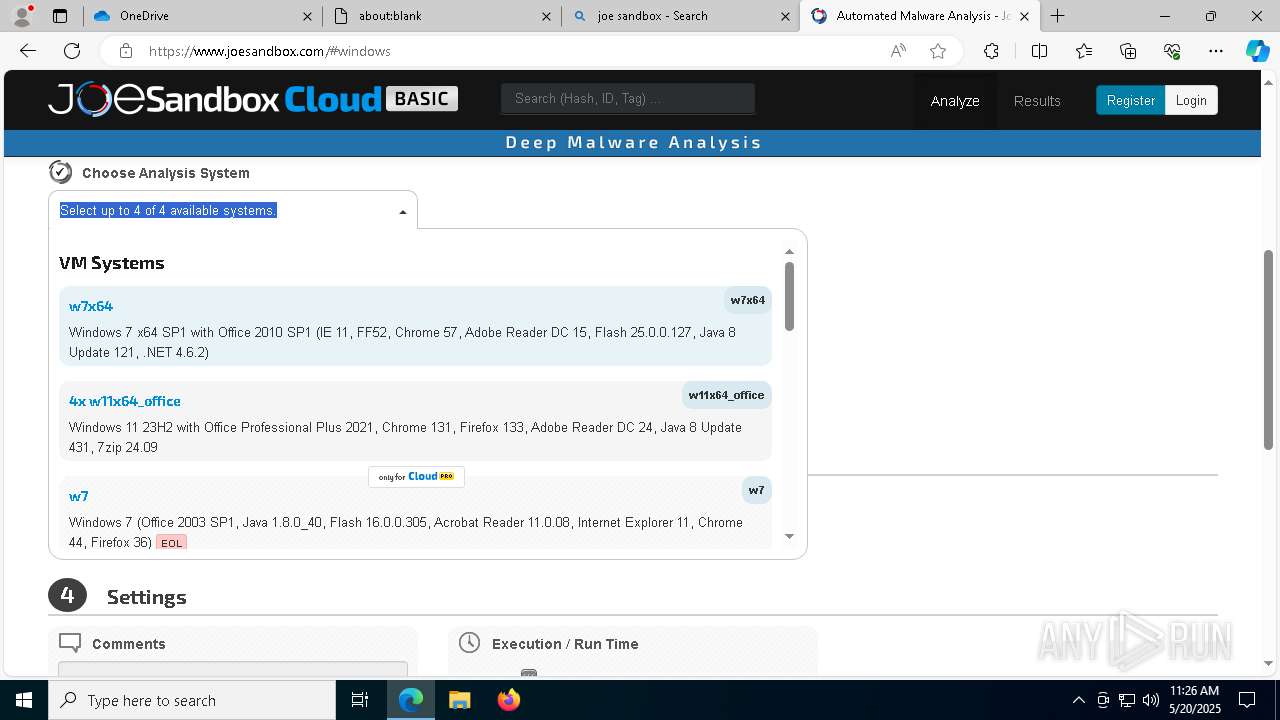Select the Automated Malware Analysis tab

pyautogui.click(x=918, y=16)
